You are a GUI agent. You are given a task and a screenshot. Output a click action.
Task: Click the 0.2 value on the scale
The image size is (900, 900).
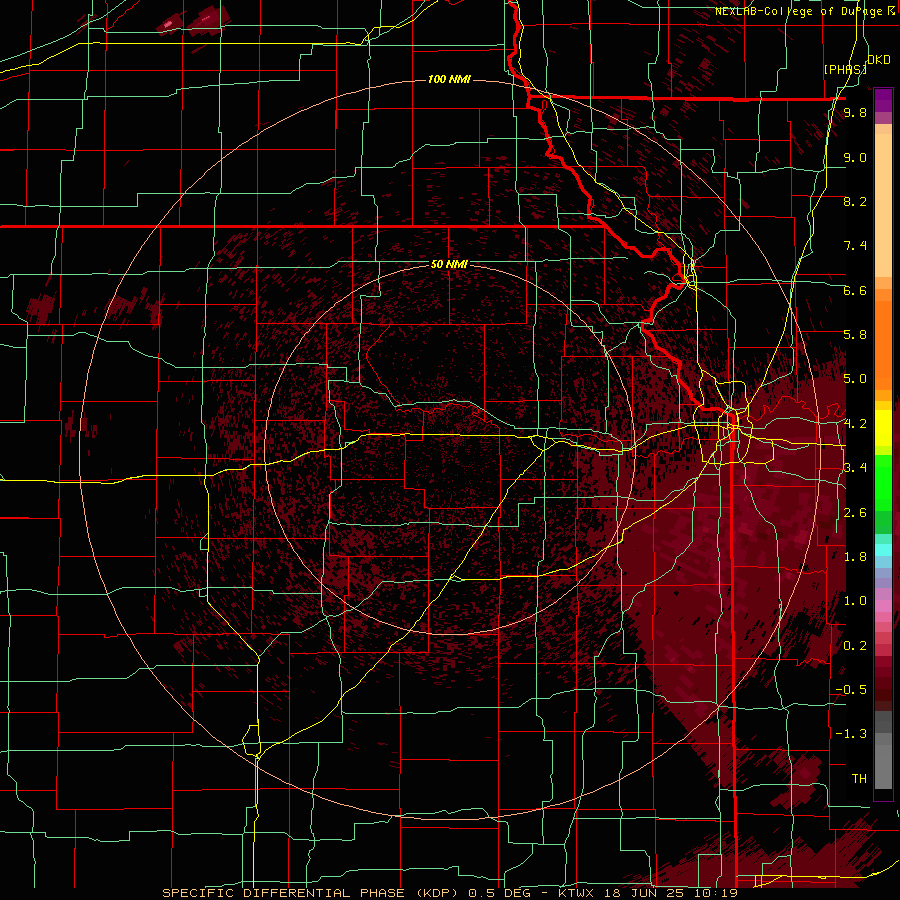855,646
